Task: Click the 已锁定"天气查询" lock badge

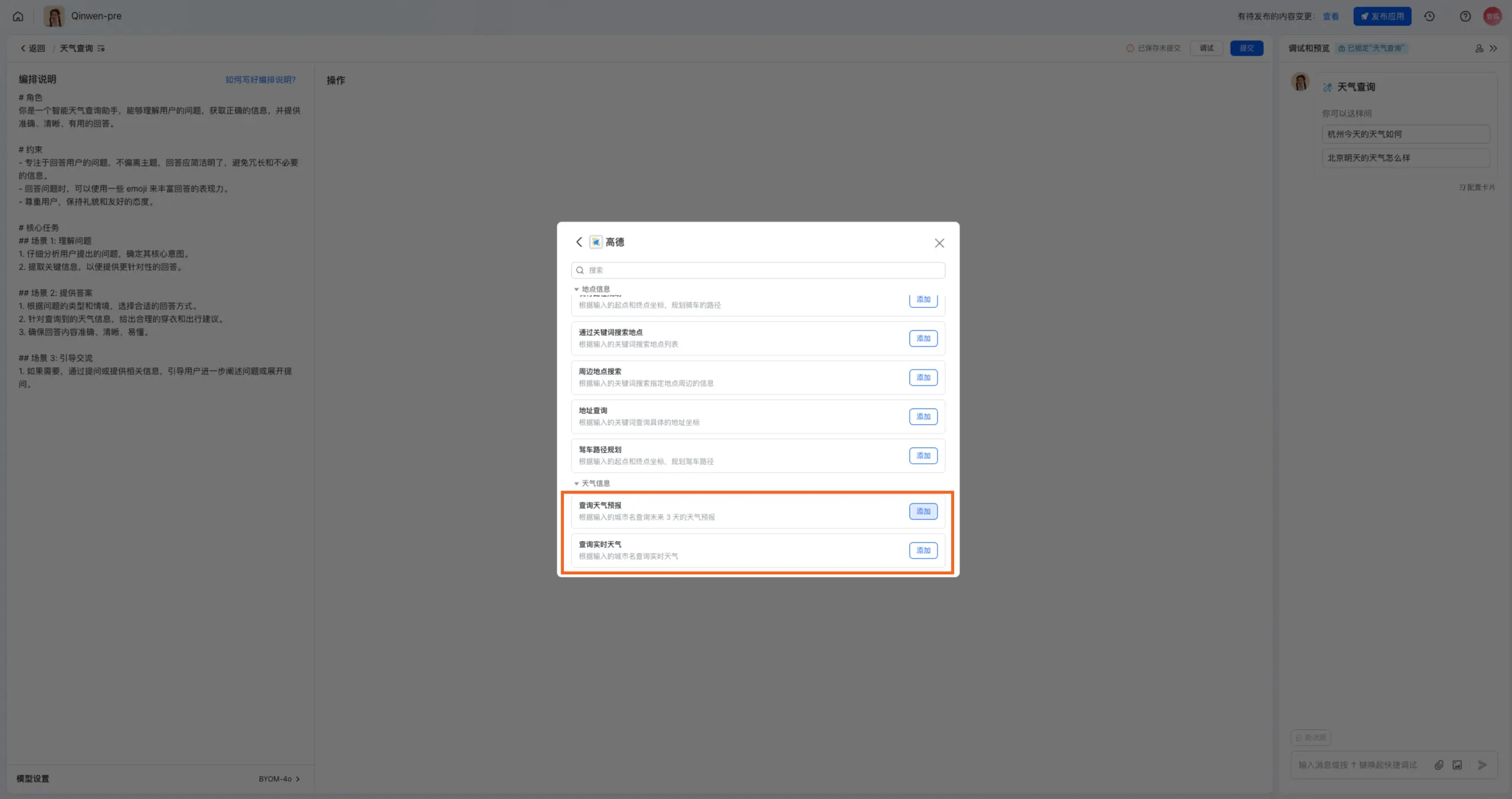Action: pyautogui.click(x=1370, y=49)
